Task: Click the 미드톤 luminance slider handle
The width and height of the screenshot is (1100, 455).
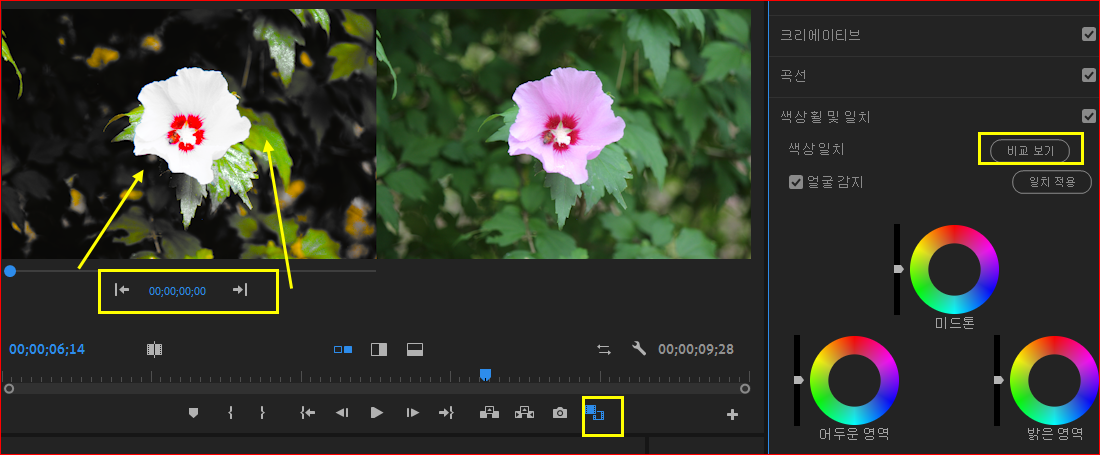Action: click(x=898, y=269)
